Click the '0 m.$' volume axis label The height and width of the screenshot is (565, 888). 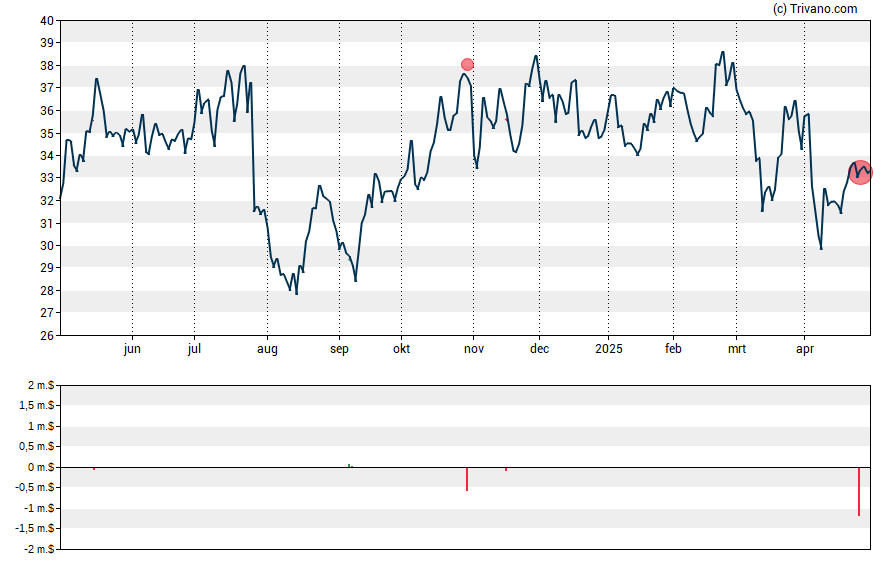point(41,467)
